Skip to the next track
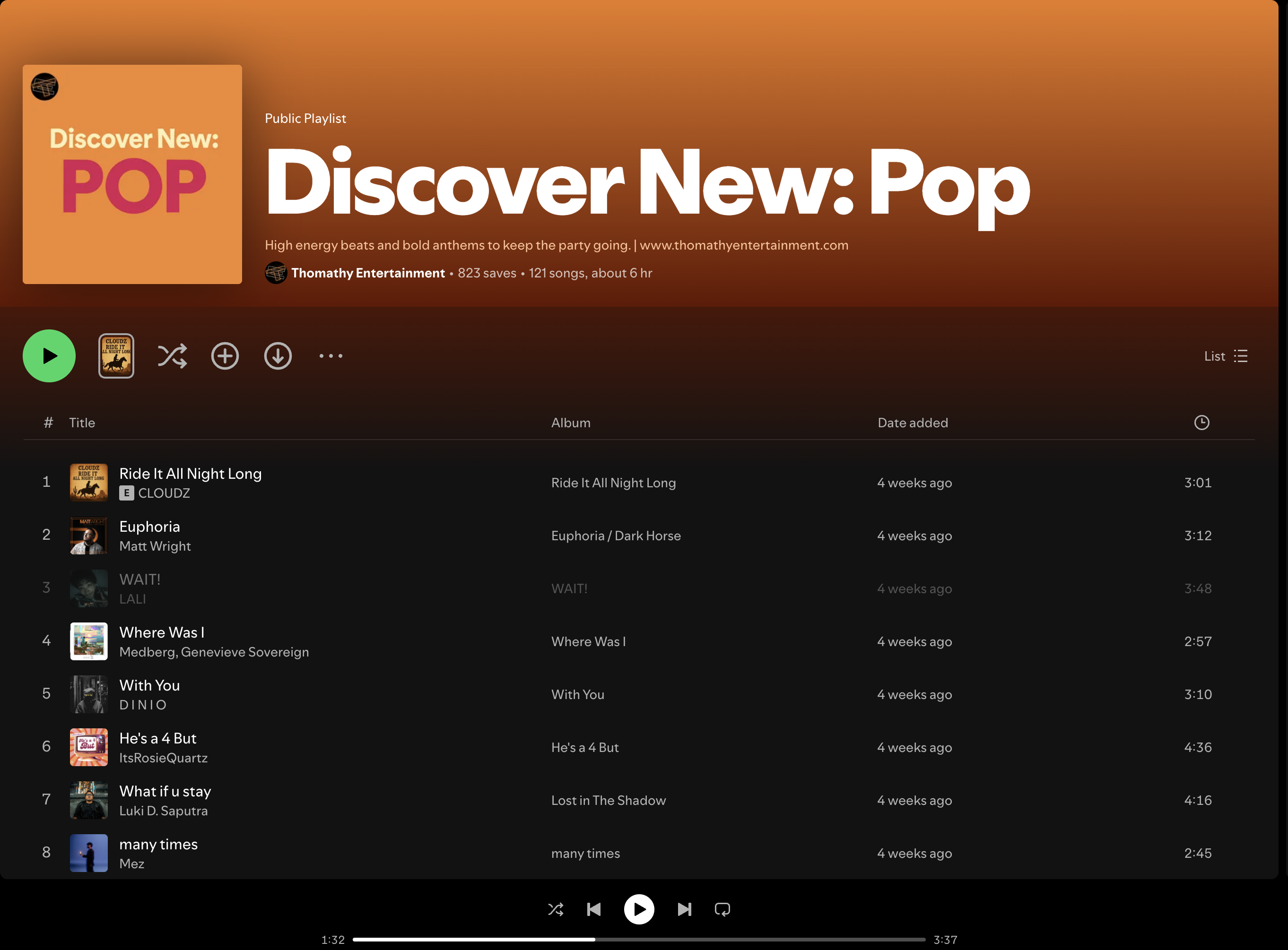1288x950 pixels. coord(684,909)
